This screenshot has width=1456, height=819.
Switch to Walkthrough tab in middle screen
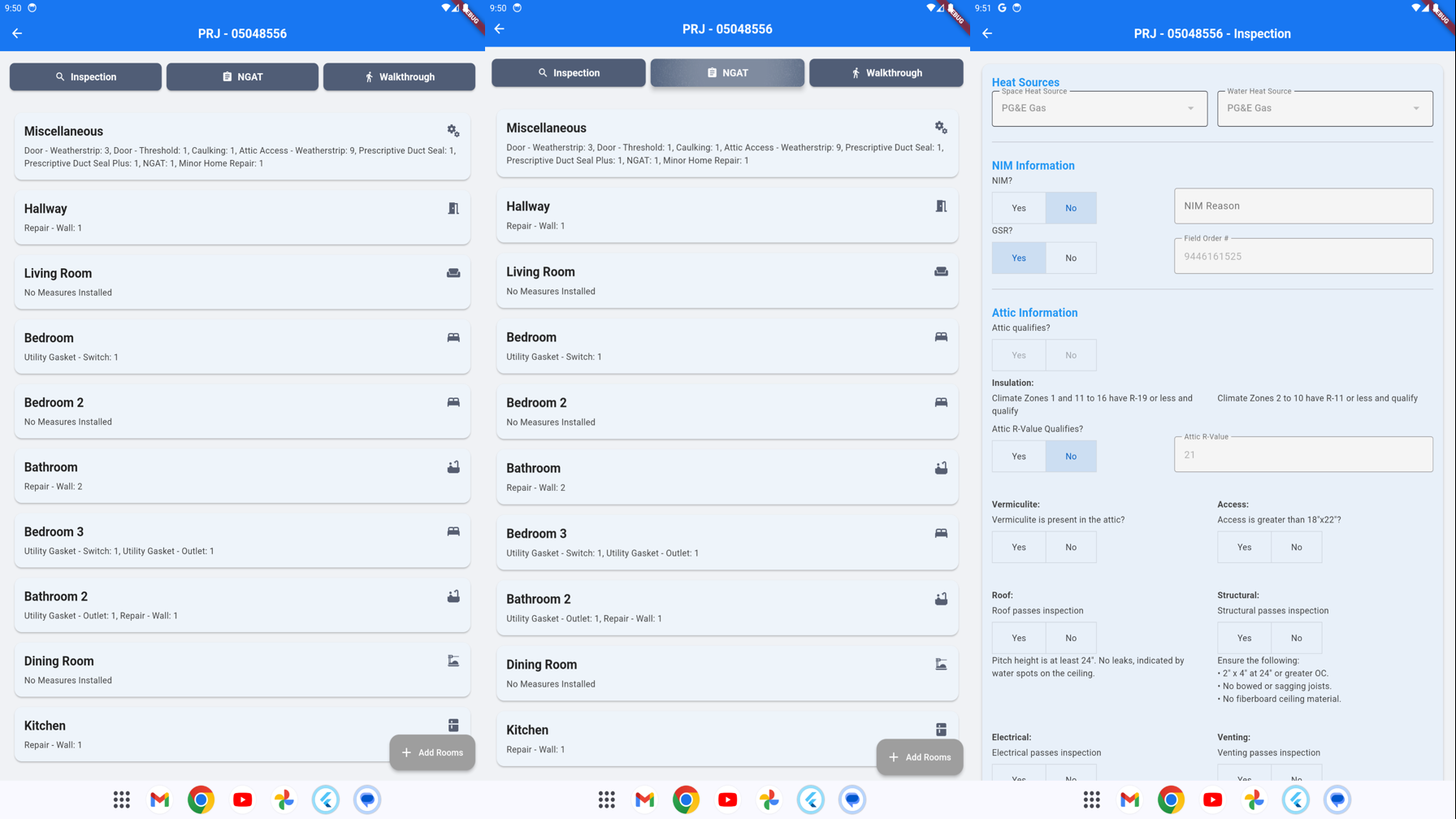886,72
